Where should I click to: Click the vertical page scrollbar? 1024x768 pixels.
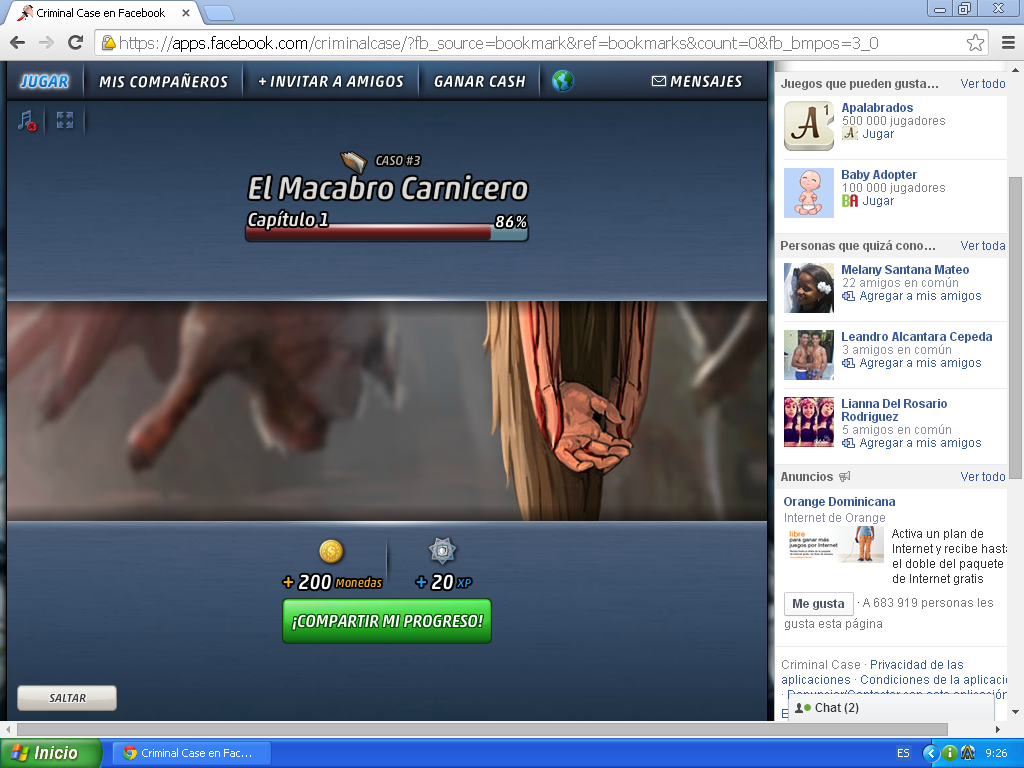1016,328
